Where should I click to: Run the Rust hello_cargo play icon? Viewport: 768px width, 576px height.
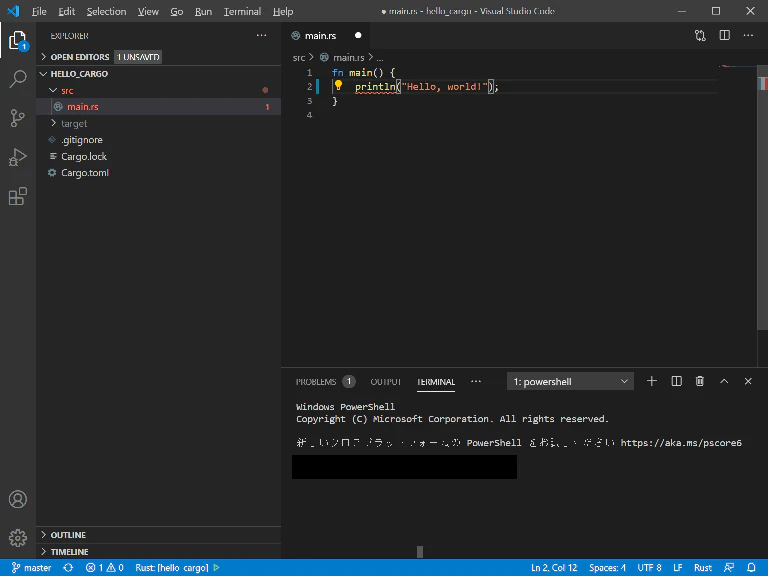click(216, 568)
